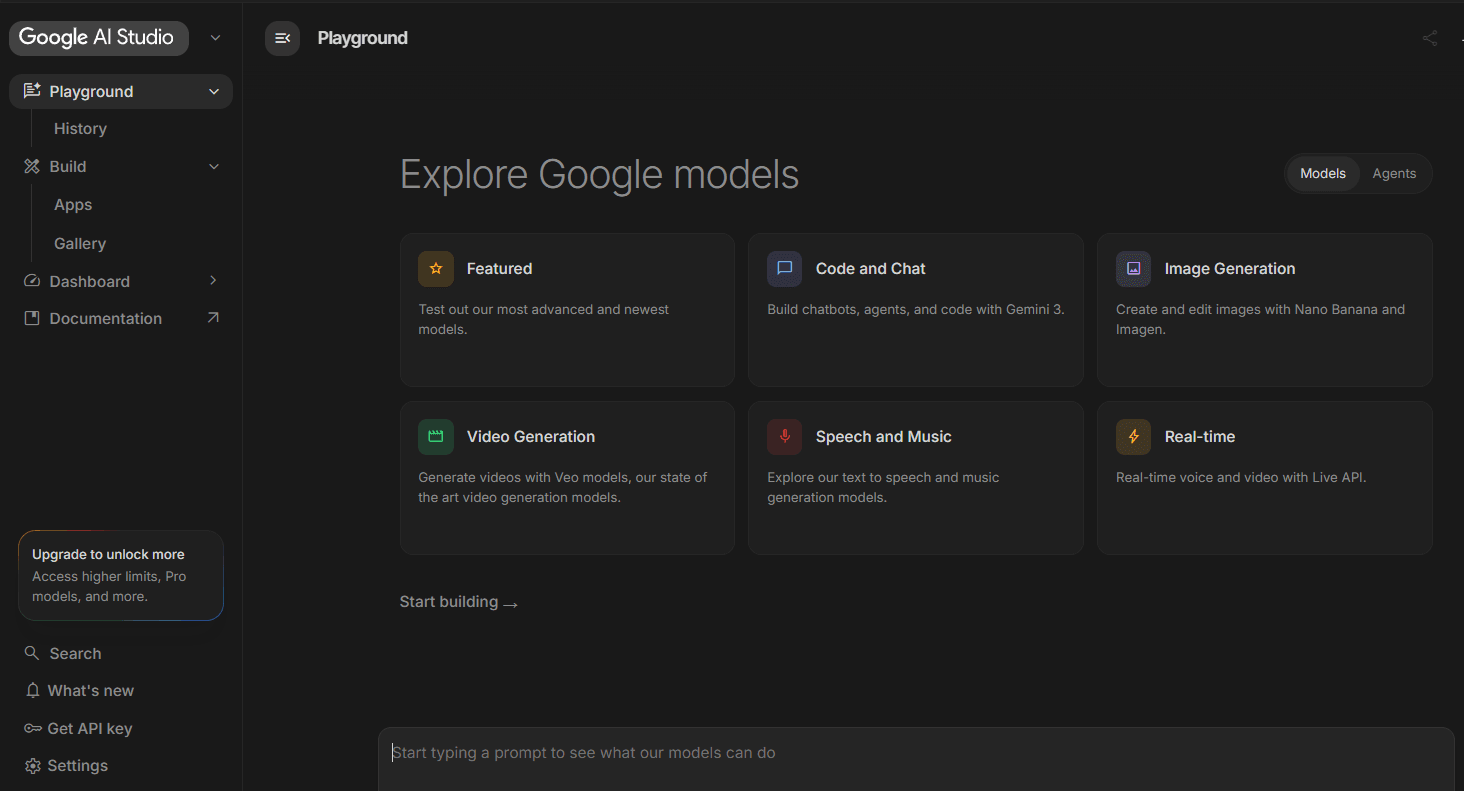Open the Speech and Music card title
This screenshot has height=791, width=1464.
point(884,436)
